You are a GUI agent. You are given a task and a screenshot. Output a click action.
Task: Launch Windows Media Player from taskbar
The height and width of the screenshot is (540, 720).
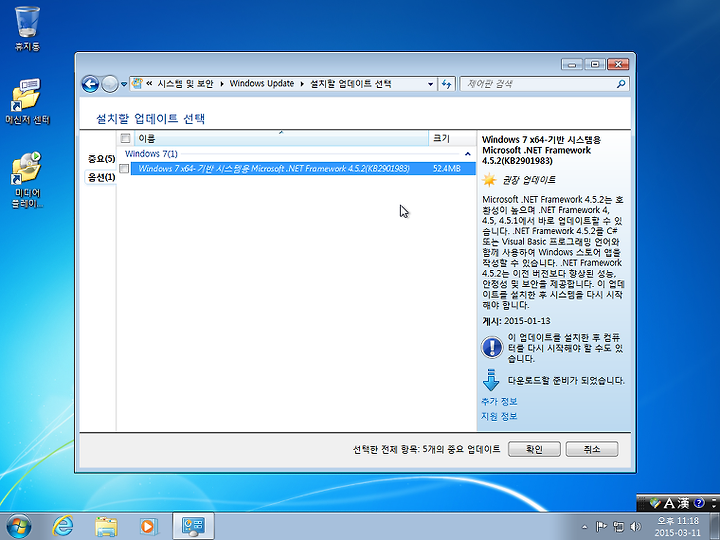149,526
